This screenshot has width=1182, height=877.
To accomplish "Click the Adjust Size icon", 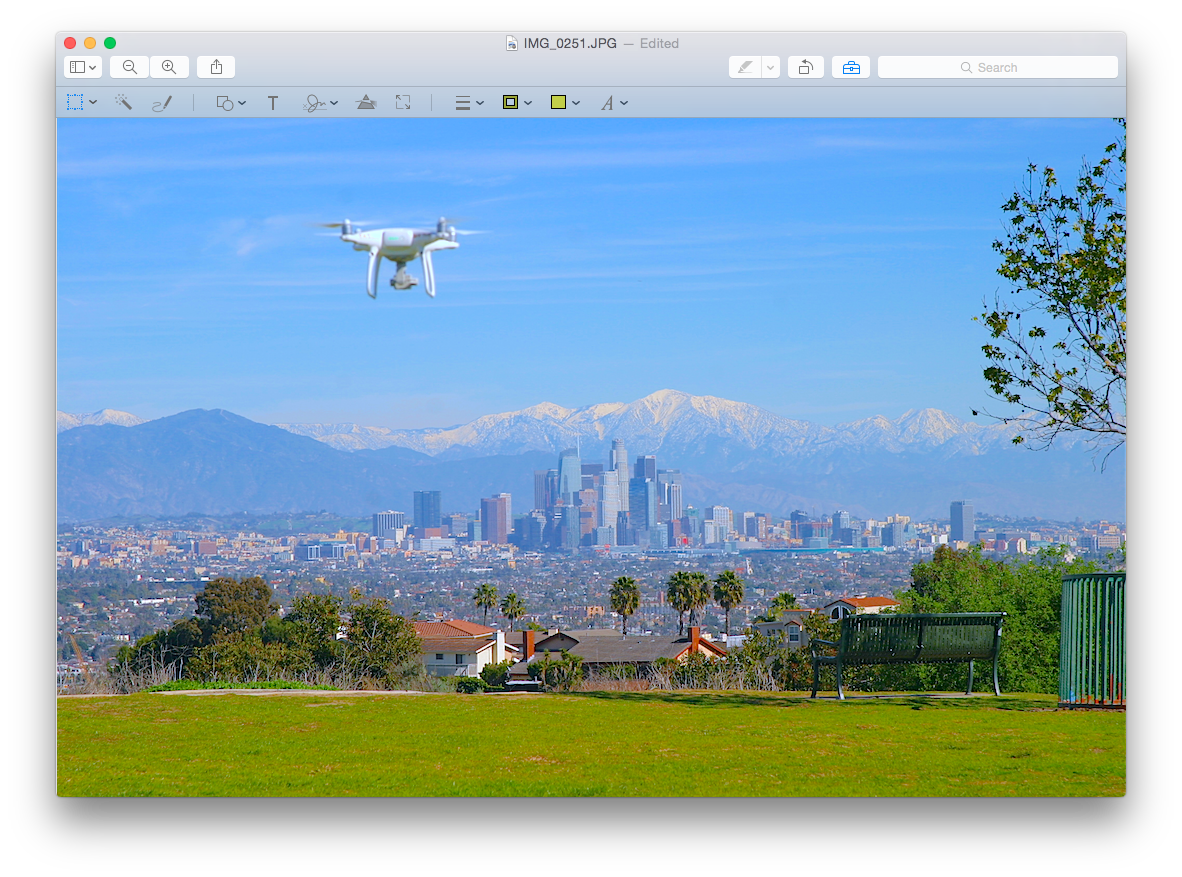I will coord(403,102).
